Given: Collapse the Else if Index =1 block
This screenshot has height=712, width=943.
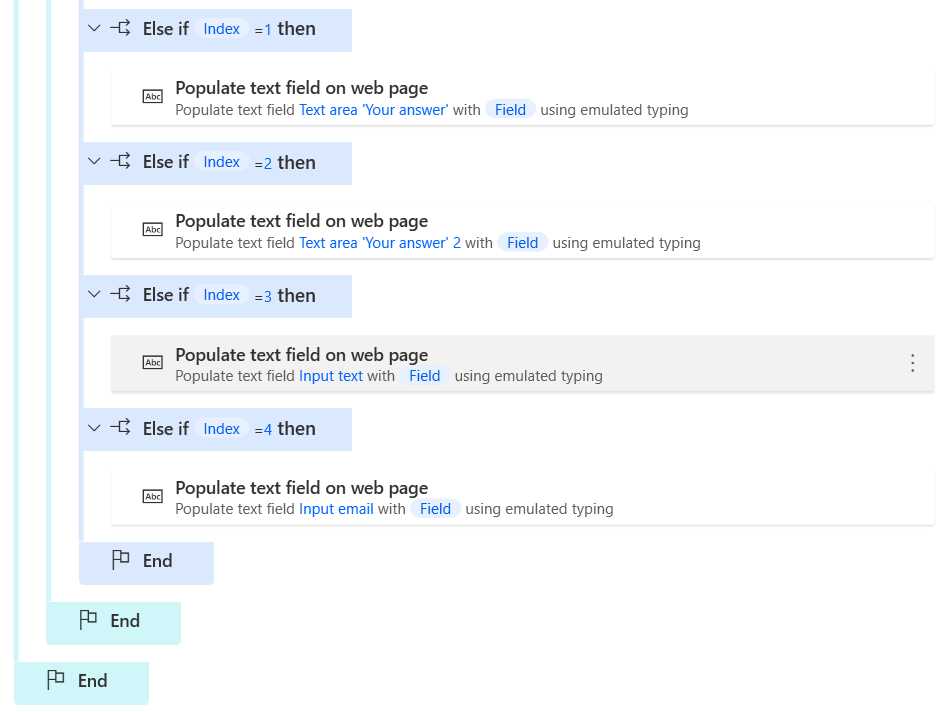Looking at the screenshot, I should click(93, 28).
